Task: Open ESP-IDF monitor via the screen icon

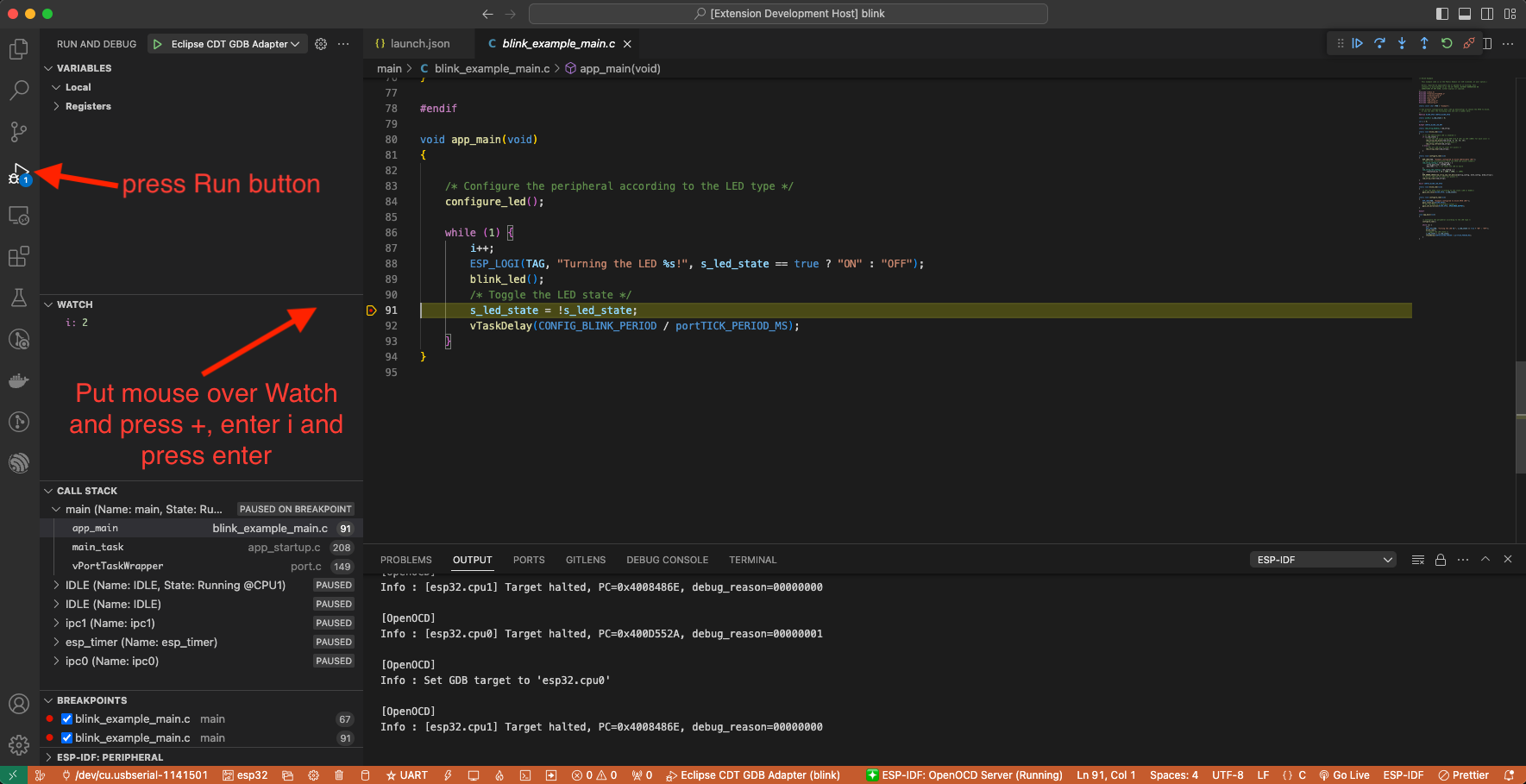Action: pyautogui.click(x=474, y=775)
